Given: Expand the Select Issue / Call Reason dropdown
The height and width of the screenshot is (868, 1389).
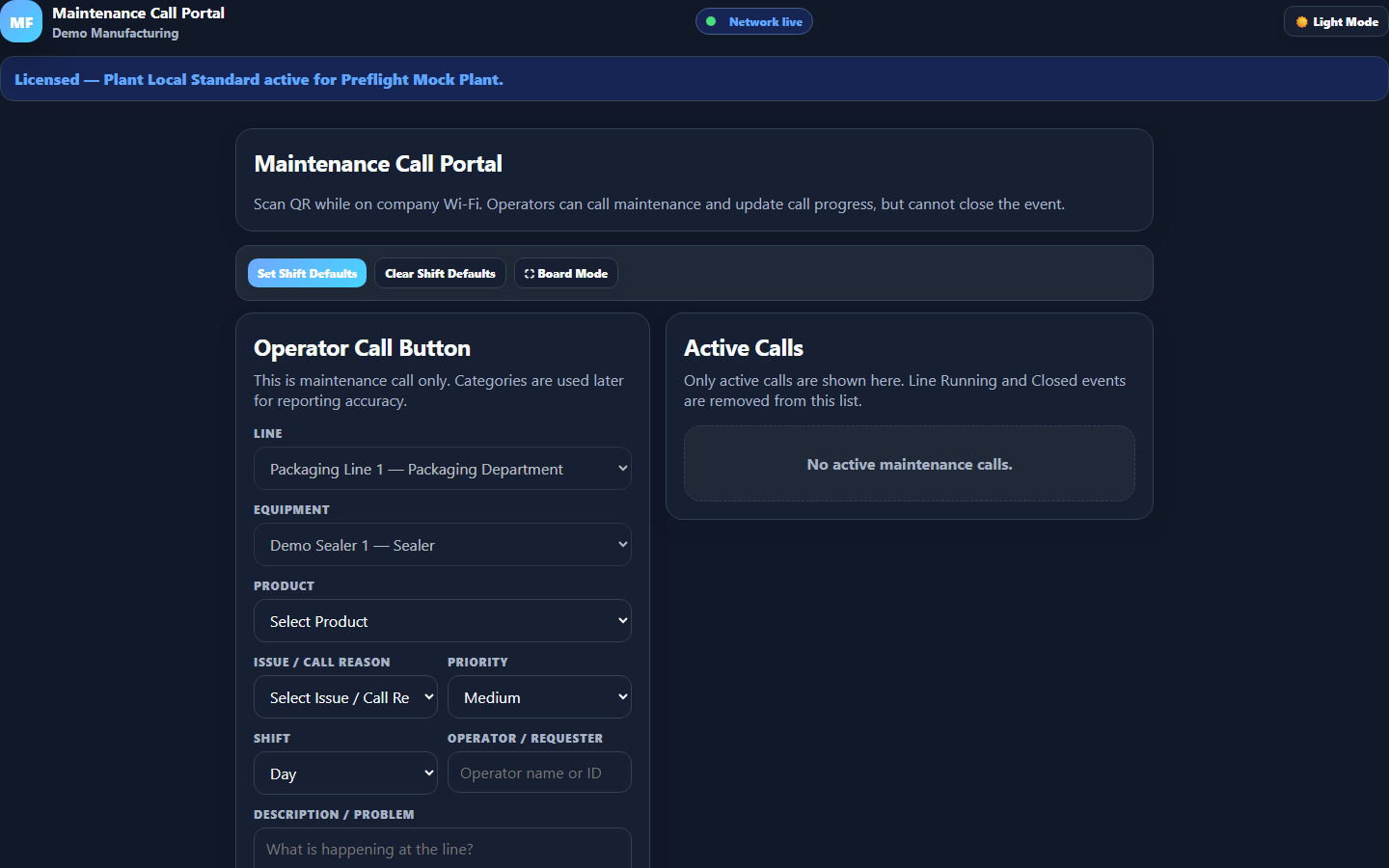Looking at the screenshot, I should [345, 697].
